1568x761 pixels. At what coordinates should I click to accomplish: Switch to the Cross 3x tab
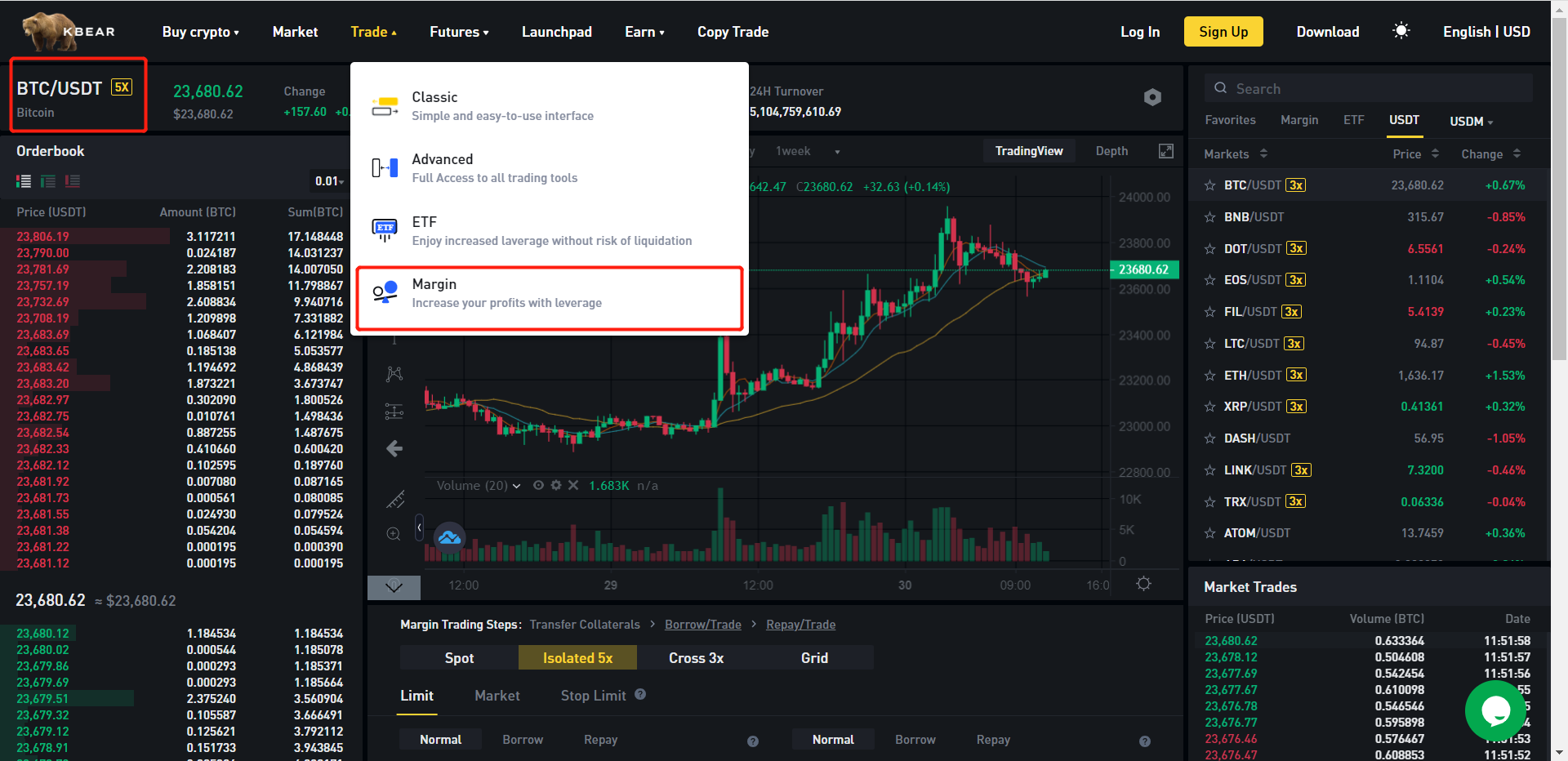696,658
